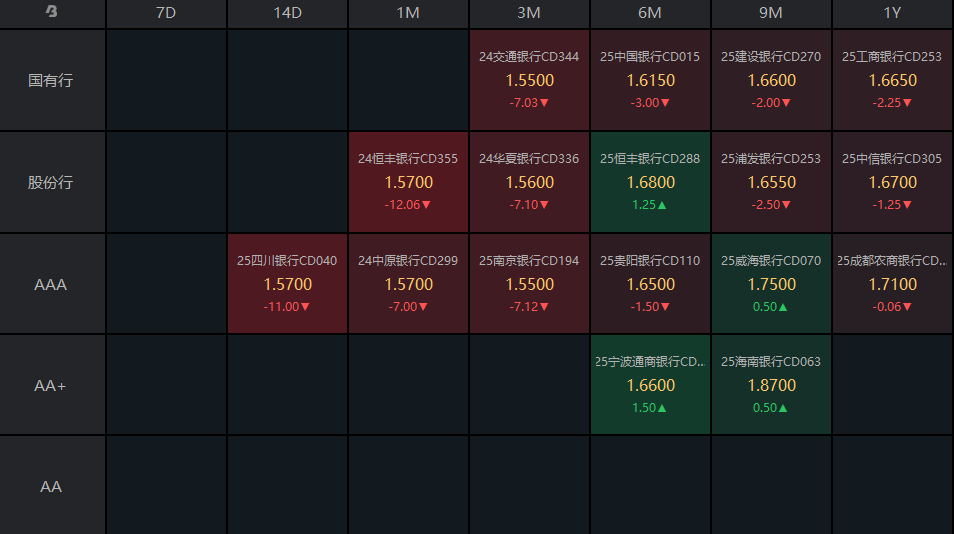The width and height of the screenshot is (954, 534).
Task: Click the -7.12 change value
Action: point(529,307)
